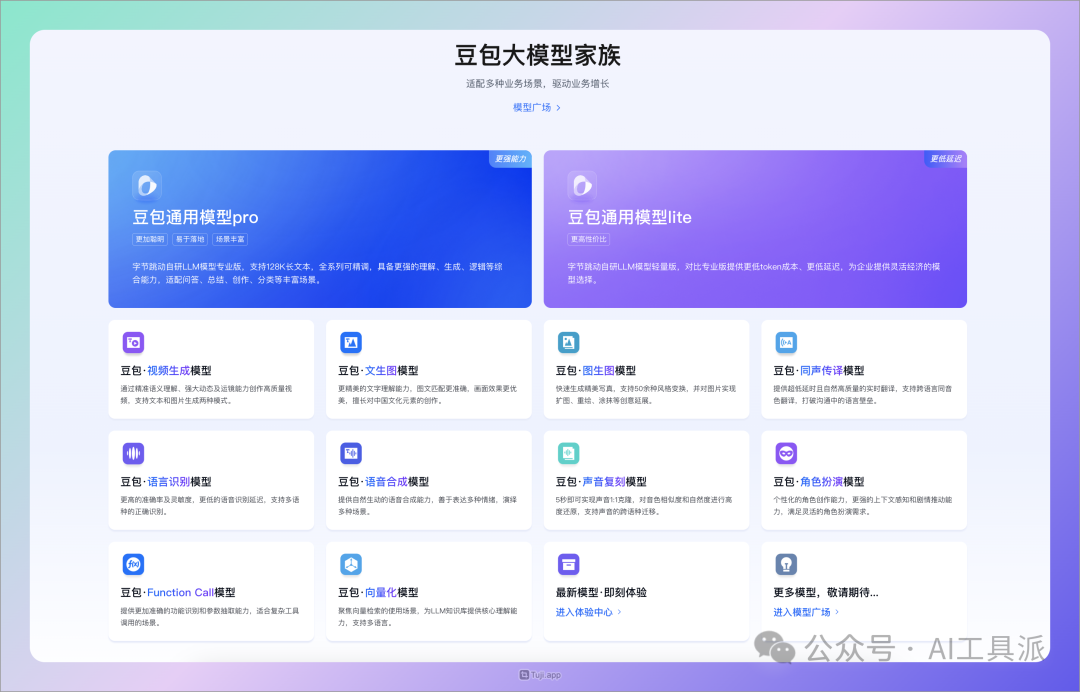Image resolution: width=1080 pixels, height=692 pixels.
Task: Follow the 进入模型广场 link
Action: pos(802,612)
